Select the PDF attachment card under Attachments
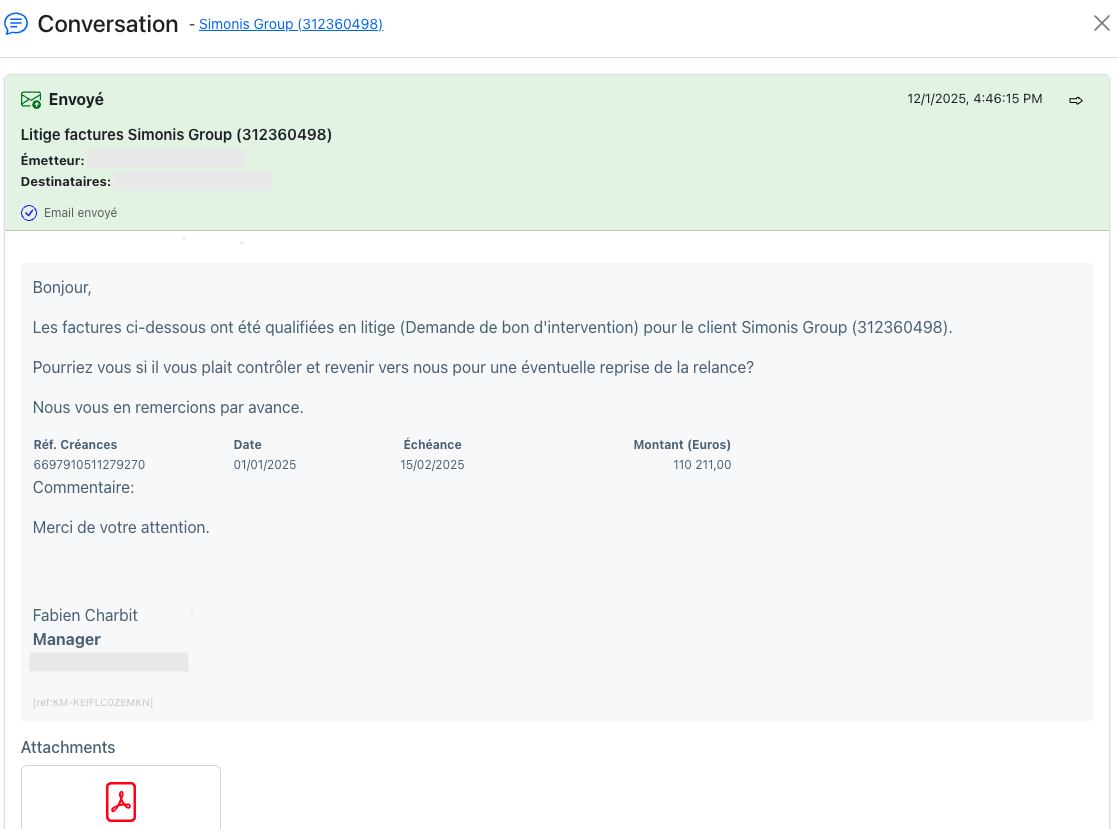Image resolution: width=1119 pixels, height=829 pixels. click(x=121, y=798)
